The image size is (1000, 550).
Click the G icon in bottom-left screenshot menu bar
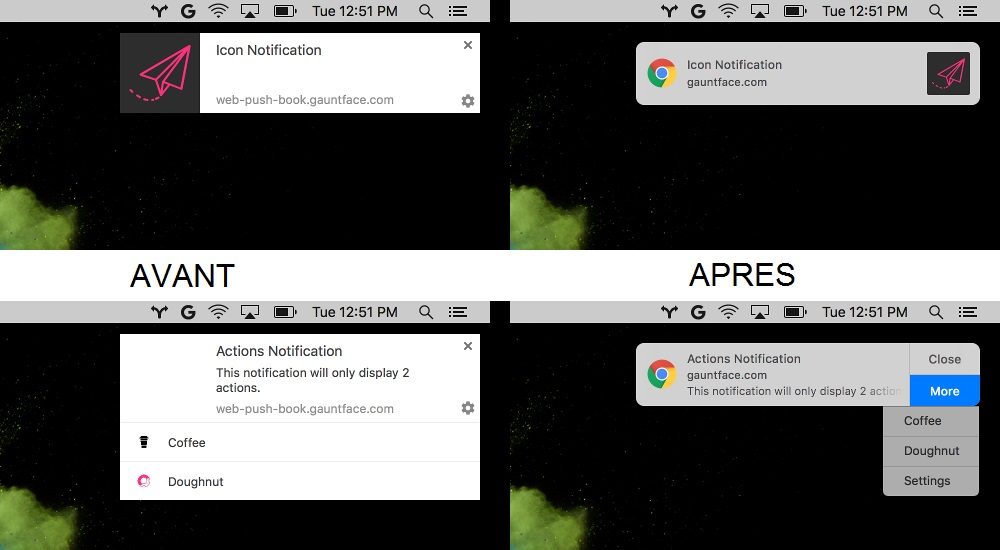coord(188,312)
